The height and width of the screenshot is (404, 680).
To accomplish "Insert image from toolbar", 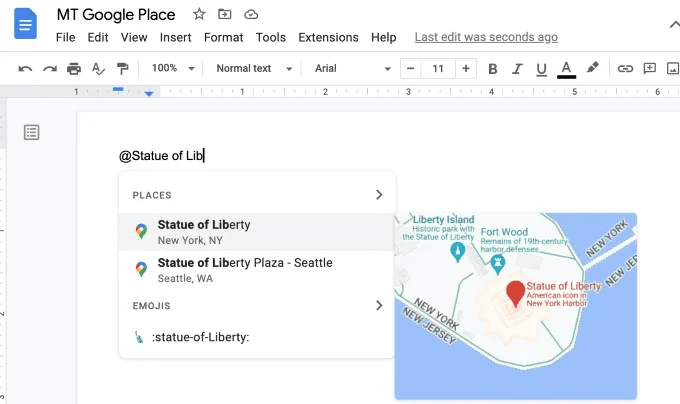I will pos(673,68).
